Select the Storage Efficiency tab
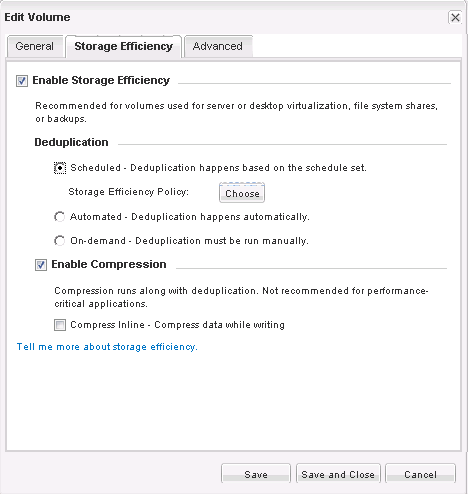The width and height of the screenshot is (468, 494). 124,46
